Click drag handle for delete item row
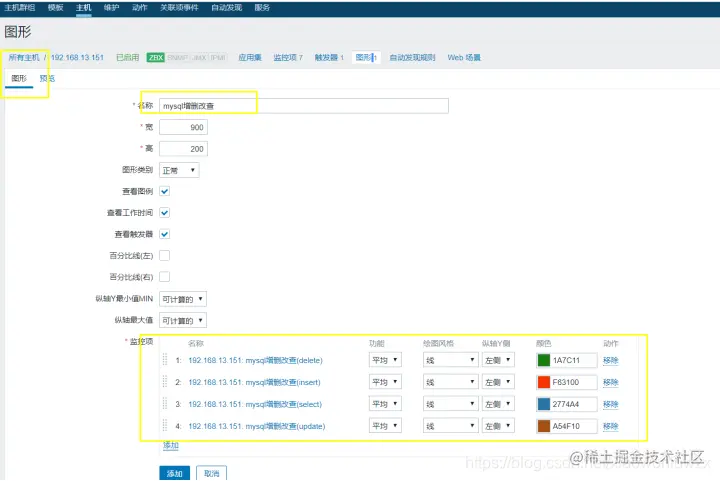The width and height of the screenshot is (720, 481). click(x=165, y=360)
